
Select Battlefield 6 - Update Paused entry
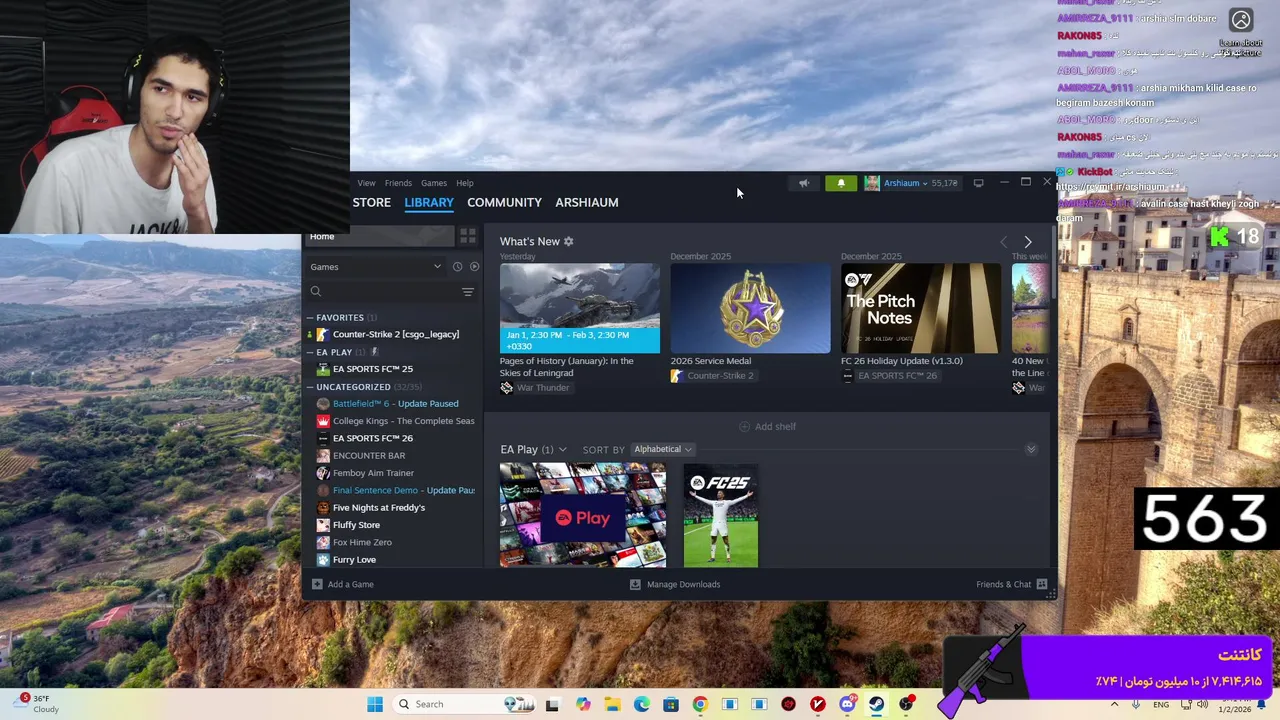tap(396, 404)
